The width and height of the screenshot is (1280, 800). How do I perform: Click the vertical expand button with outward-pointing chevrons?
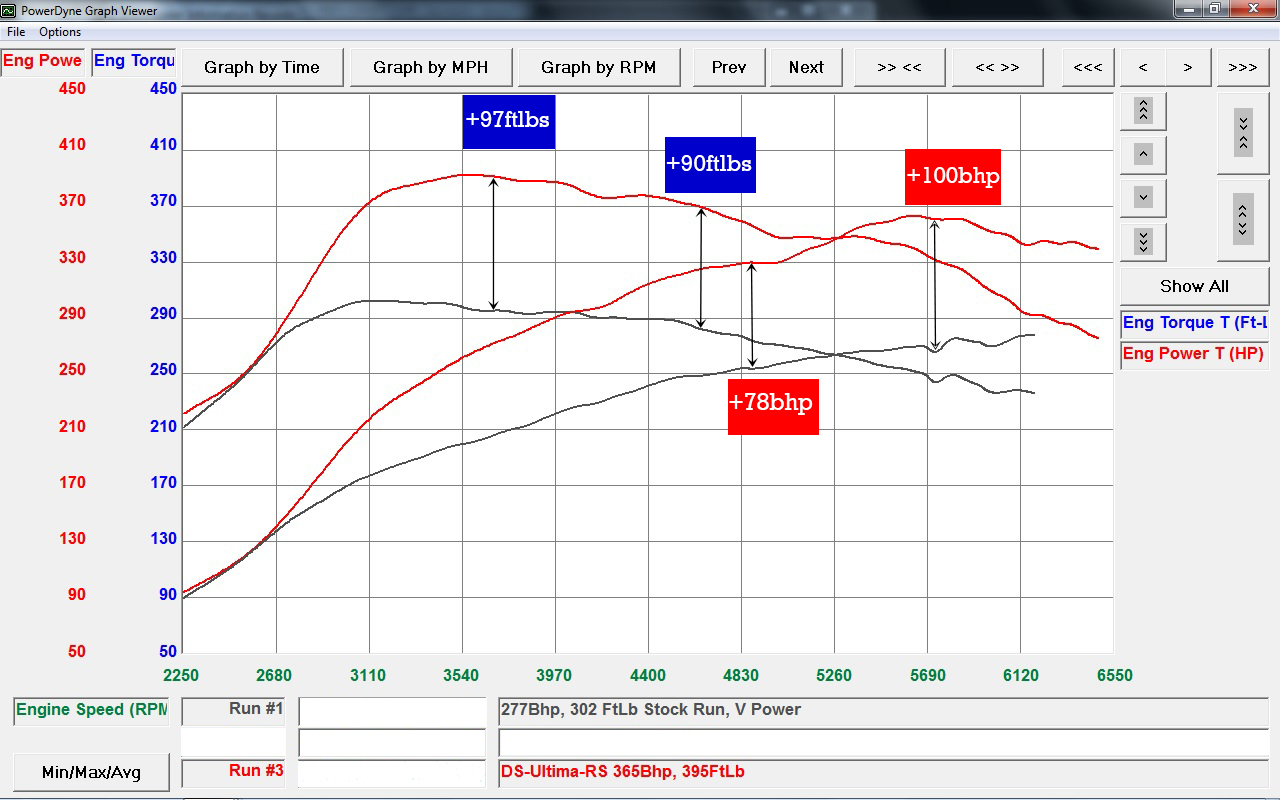(1243, 220)
